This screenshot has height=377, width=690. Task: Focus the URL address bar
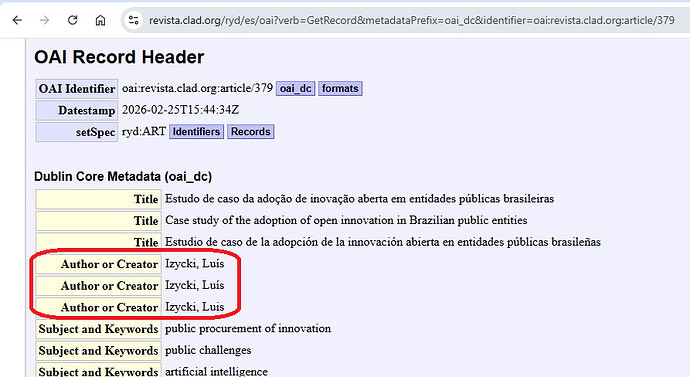pos(411,20)
